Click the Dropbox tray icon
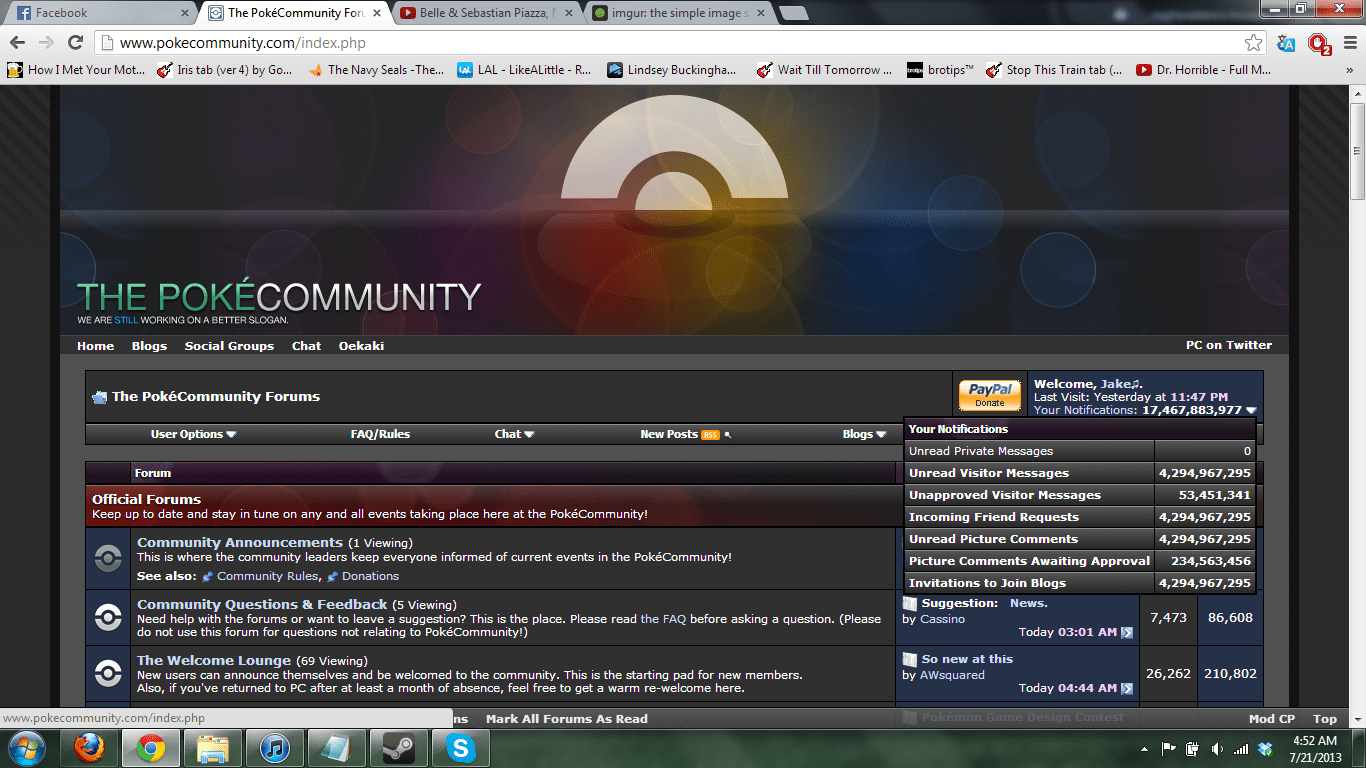This screenshot has height=768, width=1366. pyautogui.click(x=1265, y=748)
